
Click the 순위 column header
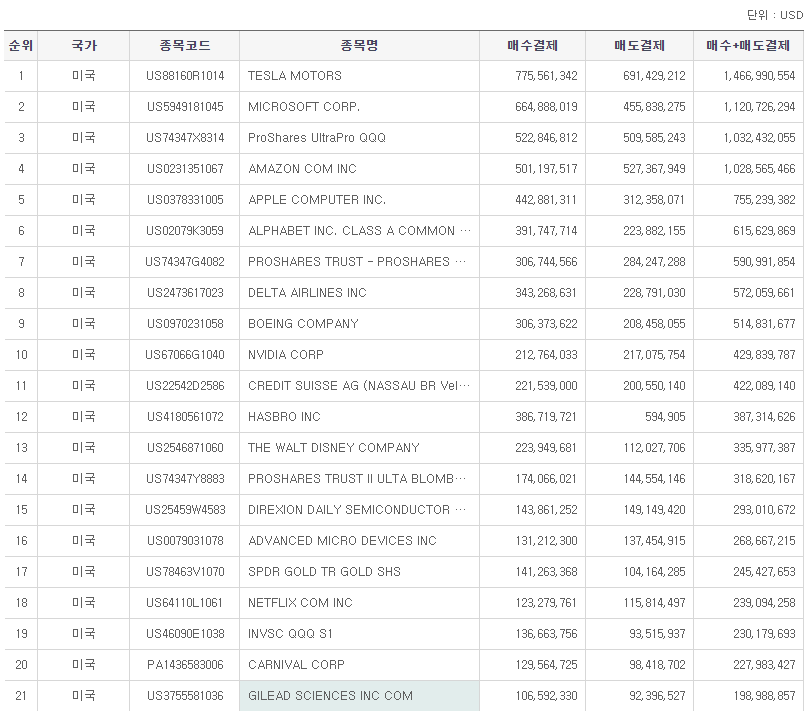coord(21,45)
